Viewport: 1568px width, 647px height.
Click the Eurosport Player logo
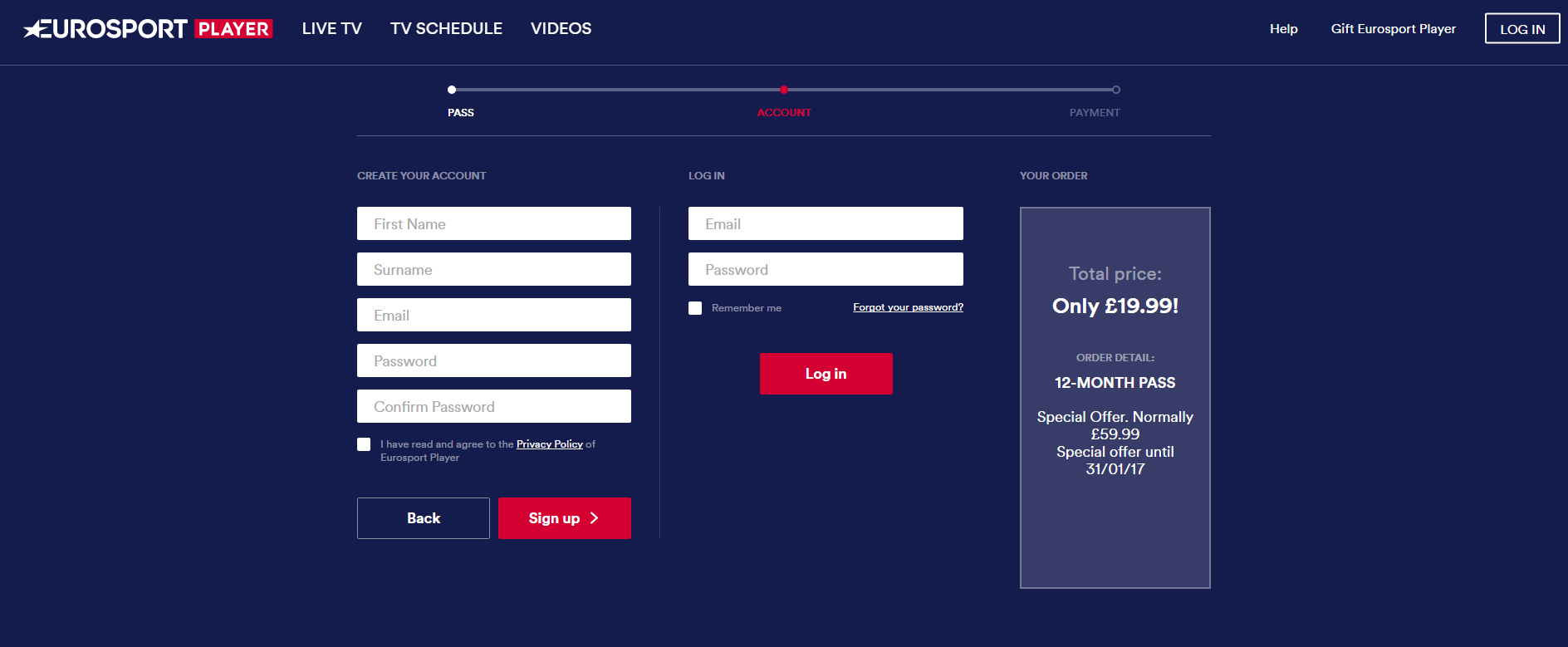148,29
